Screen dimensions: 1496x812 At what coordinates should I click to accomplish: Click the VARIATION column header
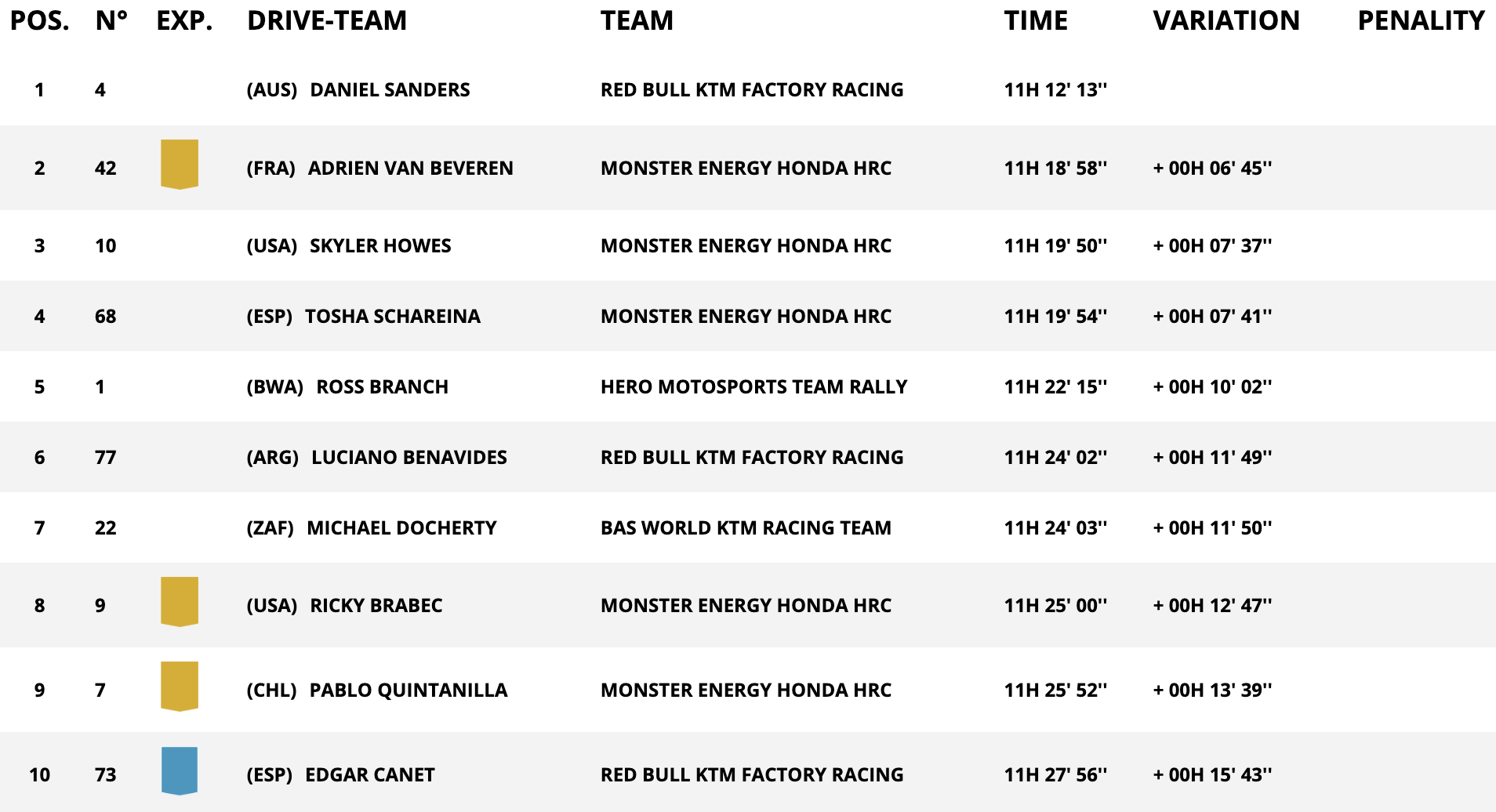pyautogui.click(x=1226, y=20)
